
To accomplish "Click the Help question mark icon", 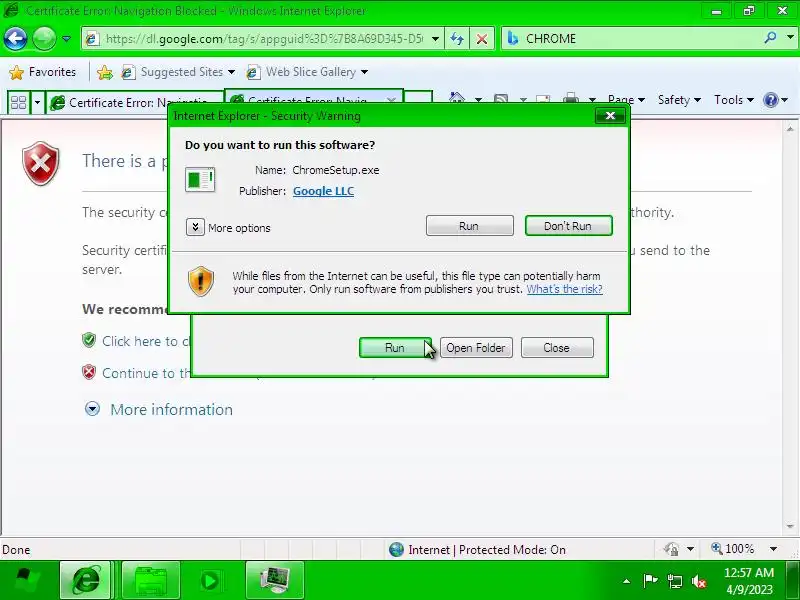I will 771,99.
